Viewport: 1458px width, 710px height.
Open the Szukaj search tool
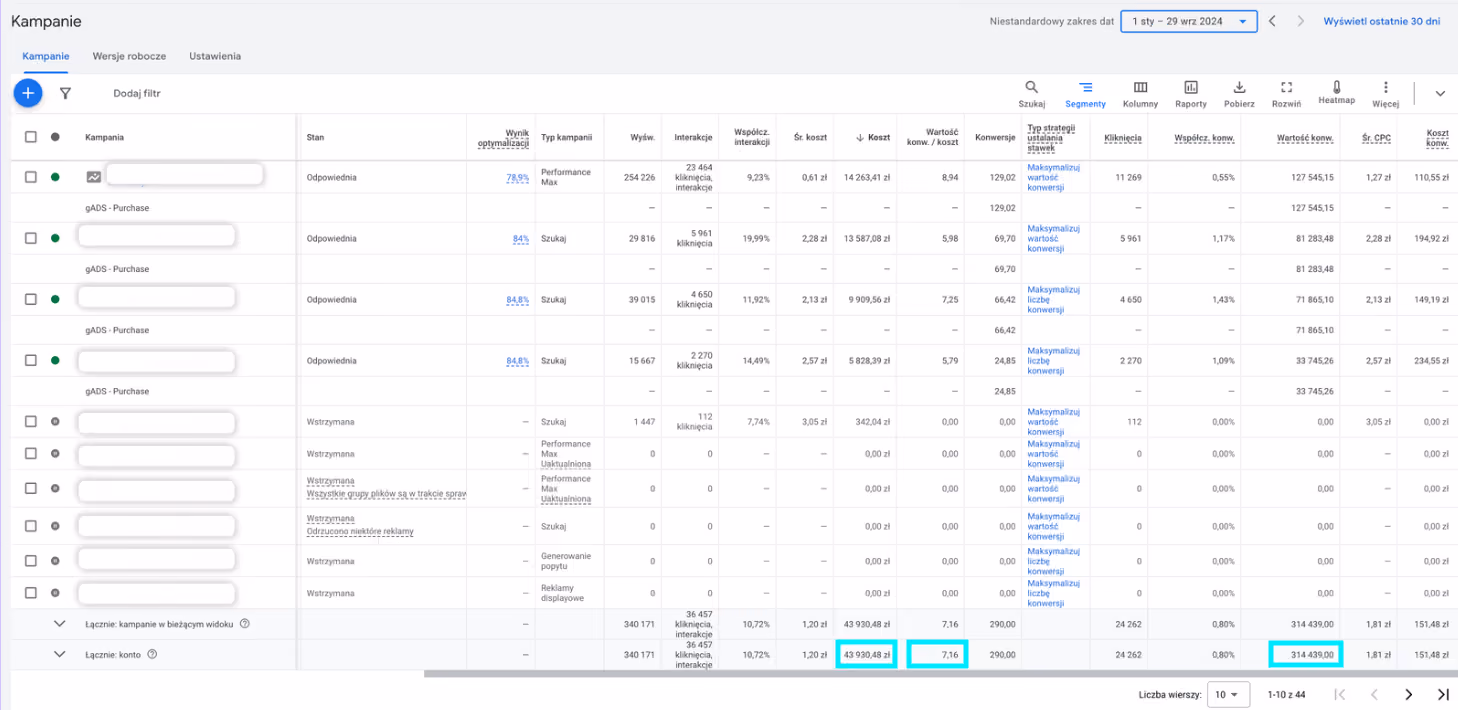[1032, 94]
